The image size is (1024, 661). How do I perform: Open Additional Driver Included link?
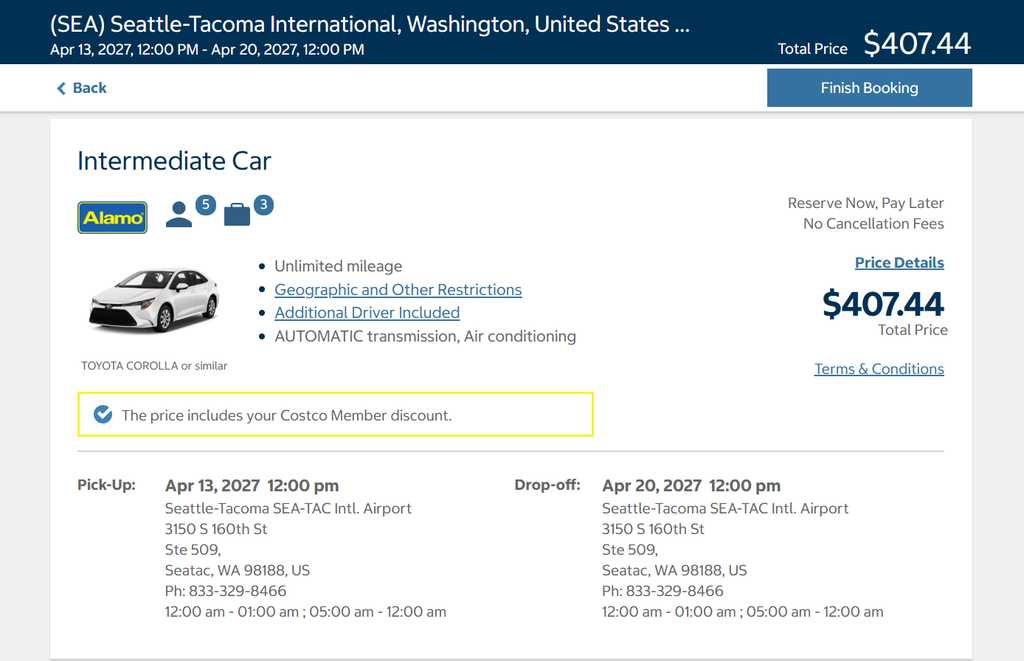click(367, 313)
